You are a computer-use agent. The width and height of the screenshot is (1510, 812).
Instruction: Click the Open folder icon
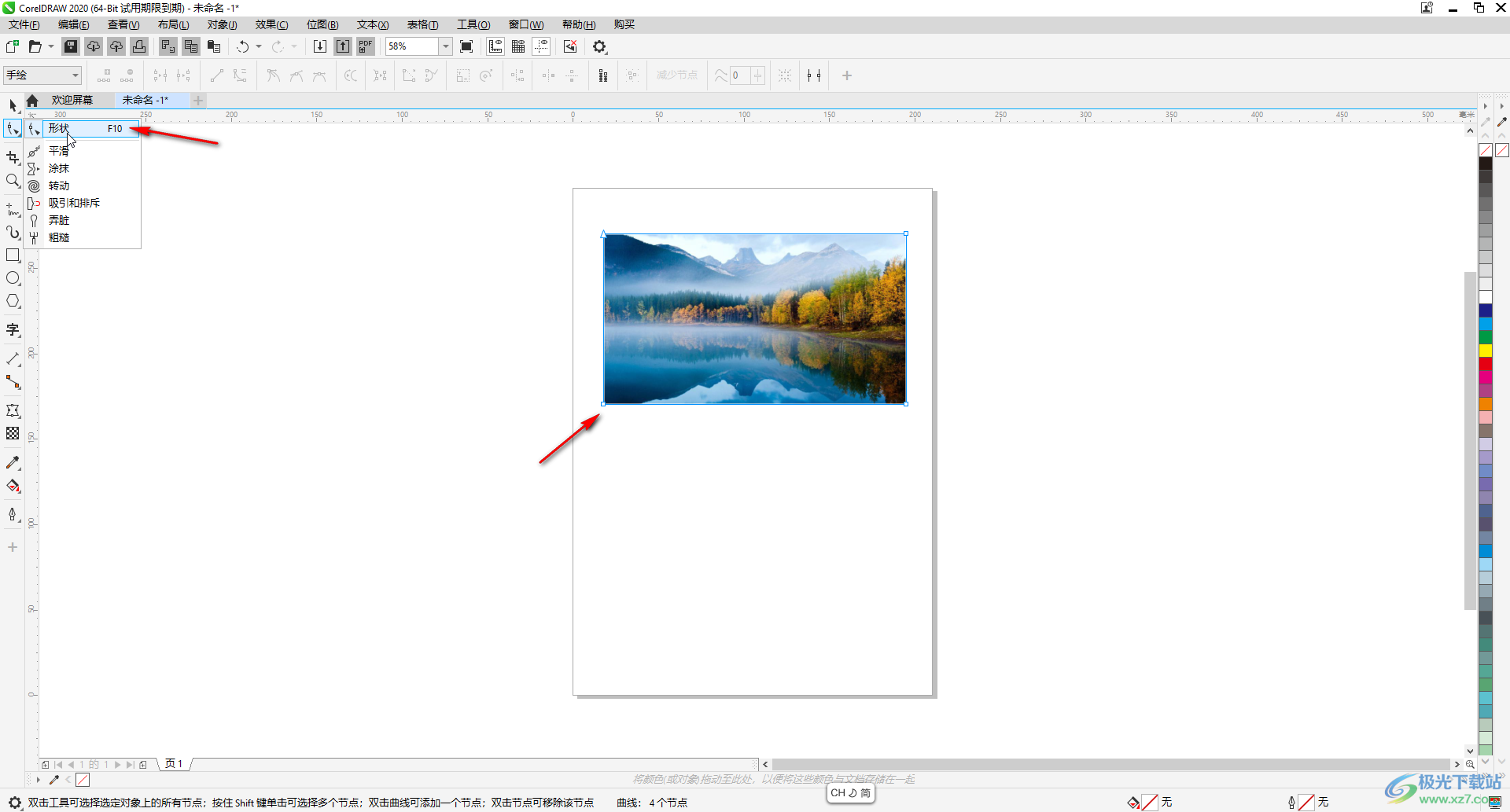(35, 46)
